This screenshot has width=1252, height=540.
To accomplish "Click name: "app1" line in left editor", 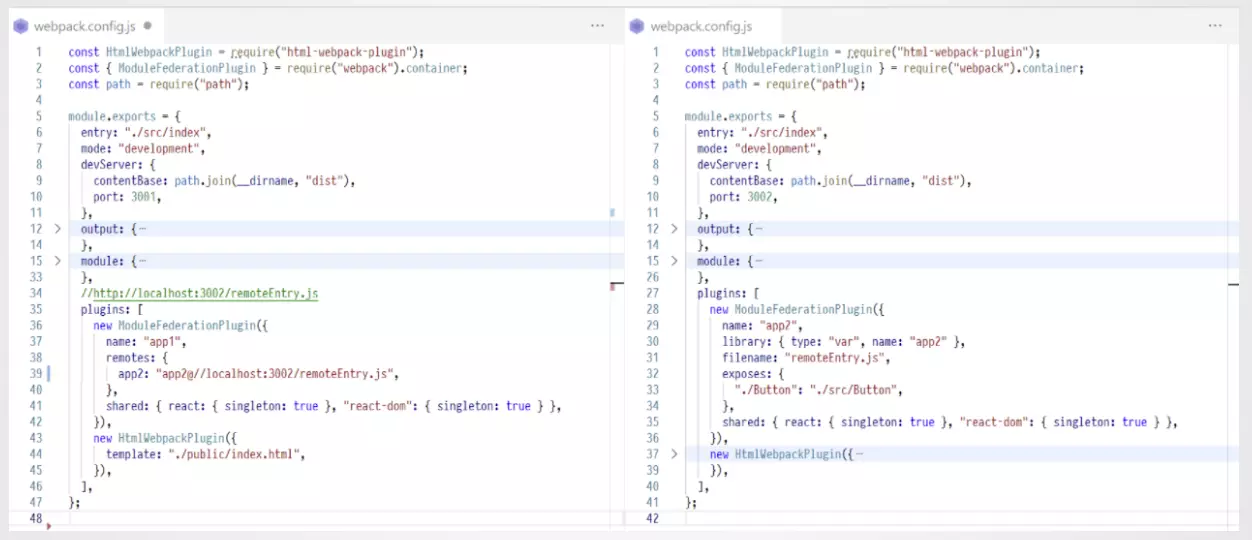I will click(147, 341).
